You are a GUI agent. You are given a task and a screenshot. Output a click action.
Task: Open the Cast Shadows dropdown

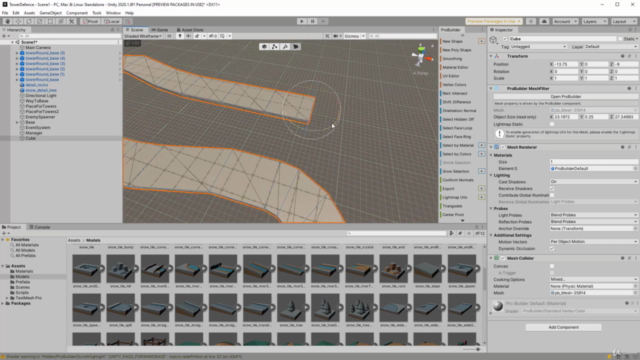[593, 182]
